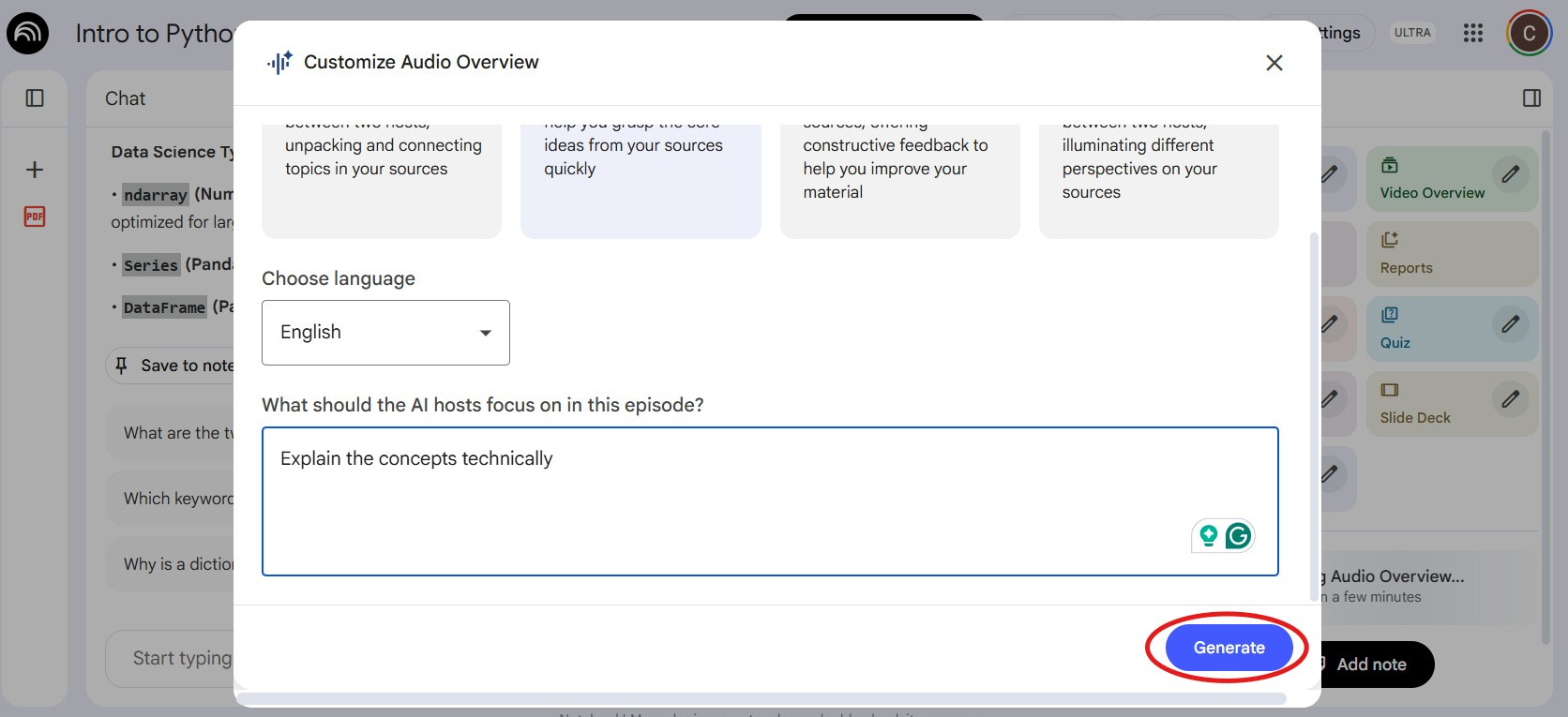Toggle the right Studio panel icon
This screenshot has height=717, width=1568.
click(1532, 98)
